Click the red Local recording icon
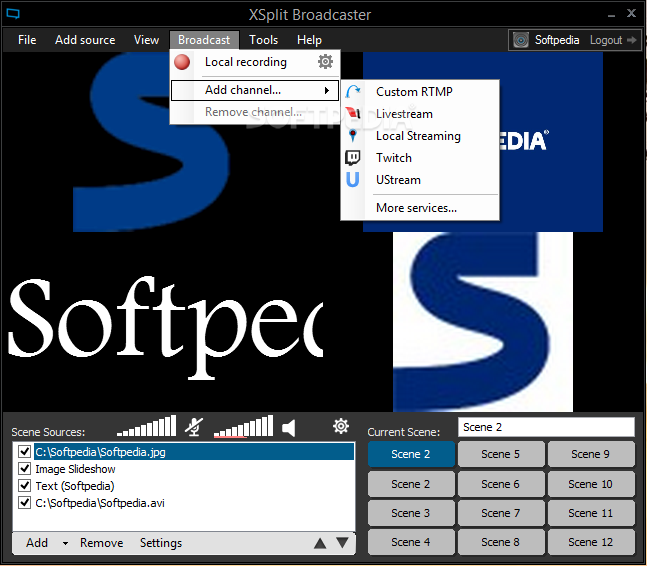The width and height of the screenshot is (647, 566). tap(182, 62)
